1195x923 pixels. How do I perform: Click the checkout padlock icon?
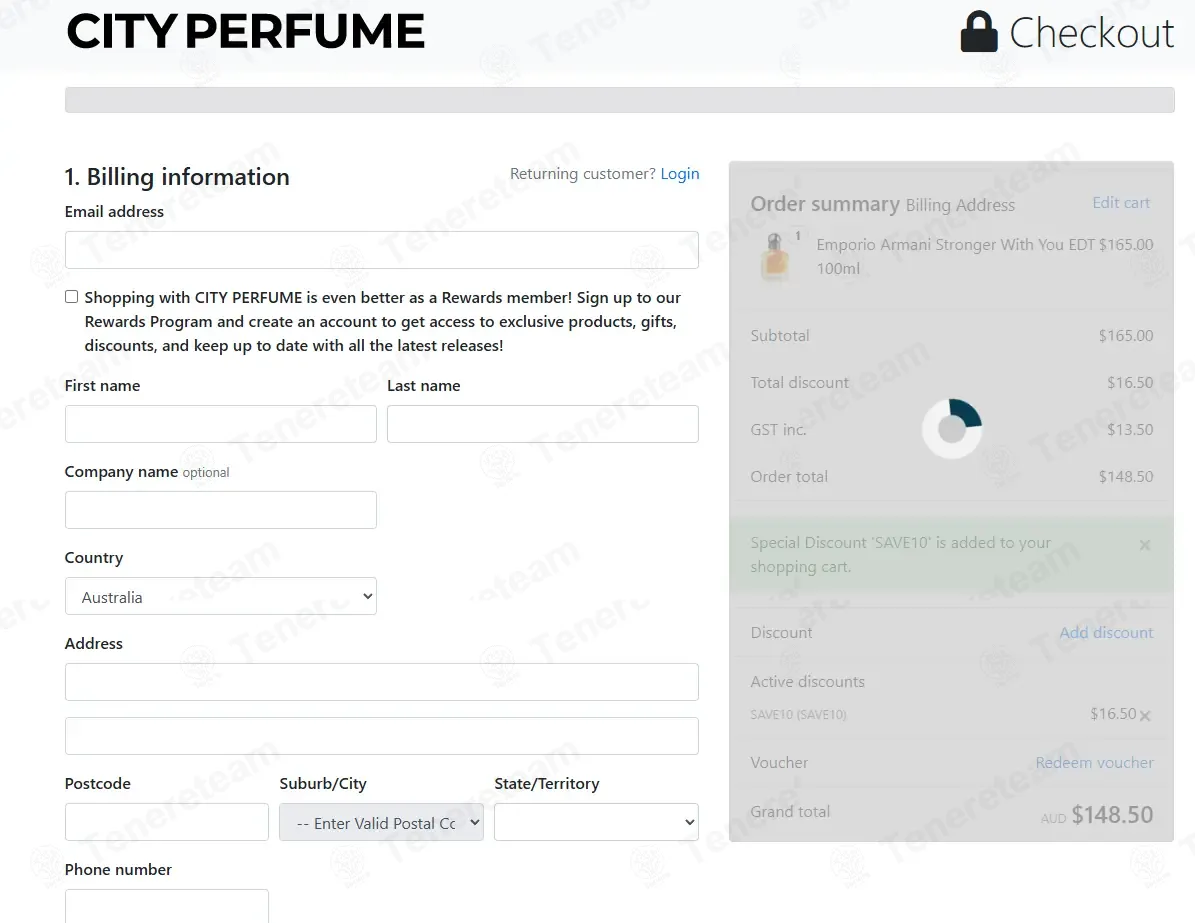click(x=979, y=31)
